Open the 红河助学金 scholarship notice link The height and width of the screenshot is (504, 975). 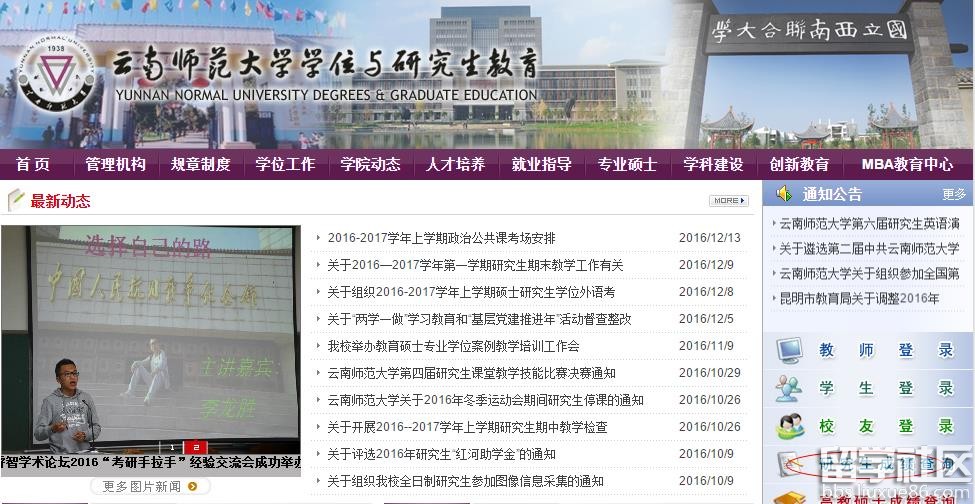(x=441, y=454)
